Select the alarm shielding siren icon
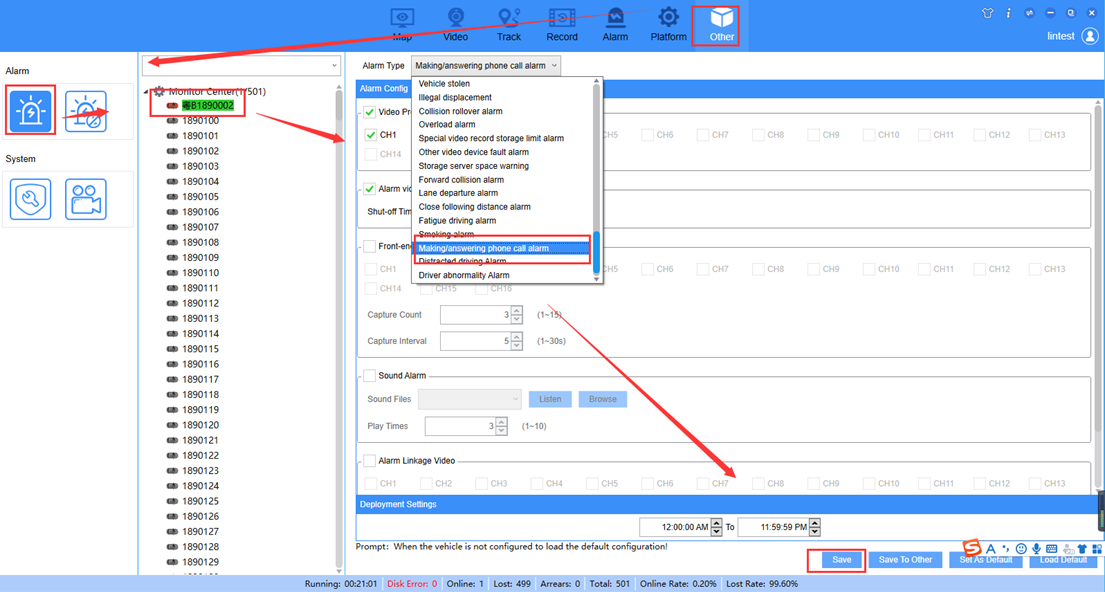 coord(86,111)
